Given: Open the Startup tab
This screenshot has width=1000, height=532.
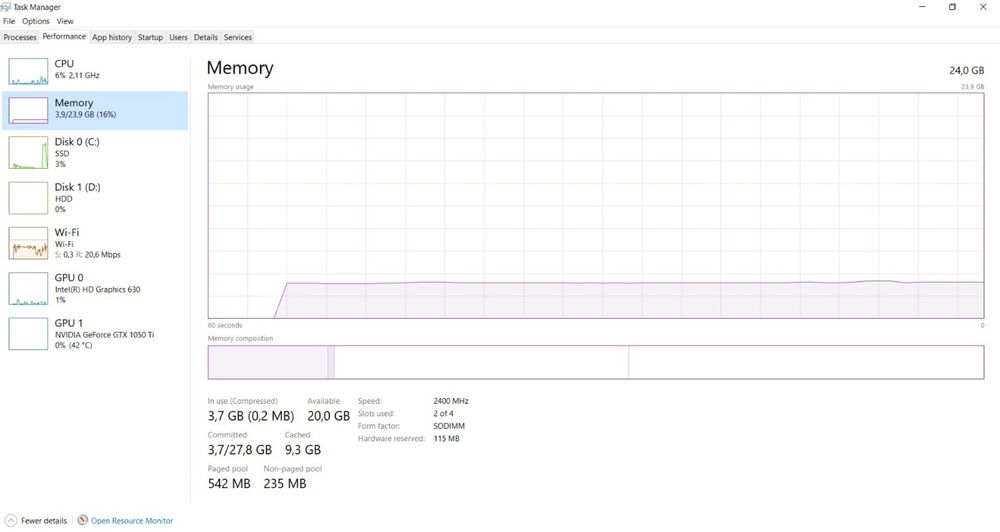Looking at the screenshot, I should 151,37.
